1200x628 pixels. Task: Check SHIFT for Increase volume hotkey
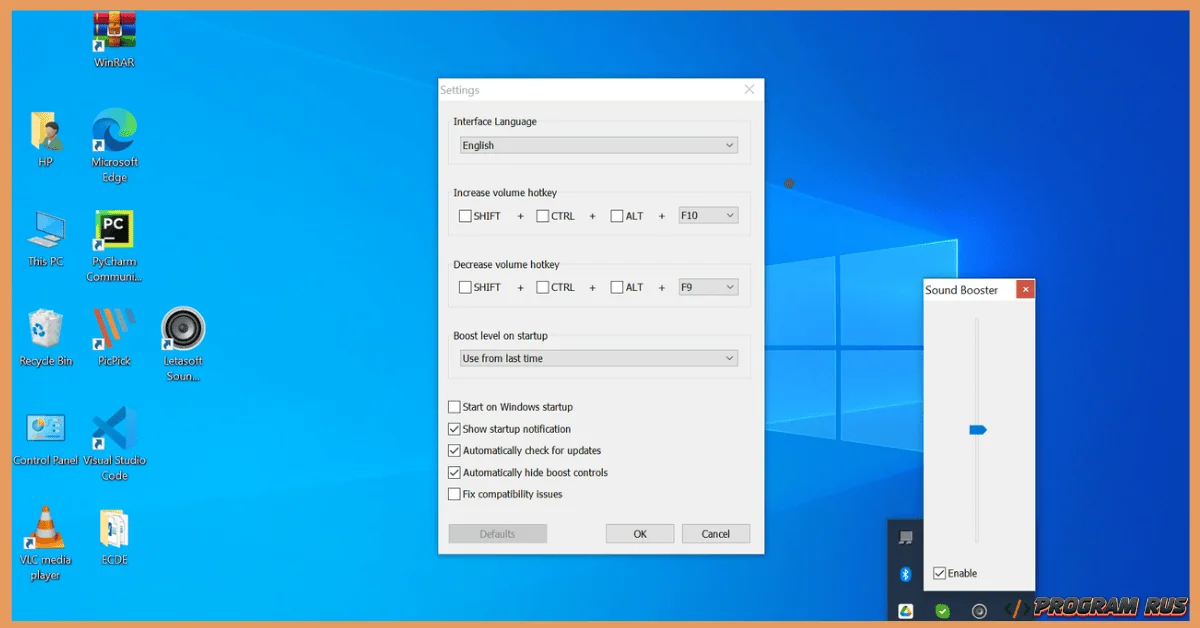465,216
